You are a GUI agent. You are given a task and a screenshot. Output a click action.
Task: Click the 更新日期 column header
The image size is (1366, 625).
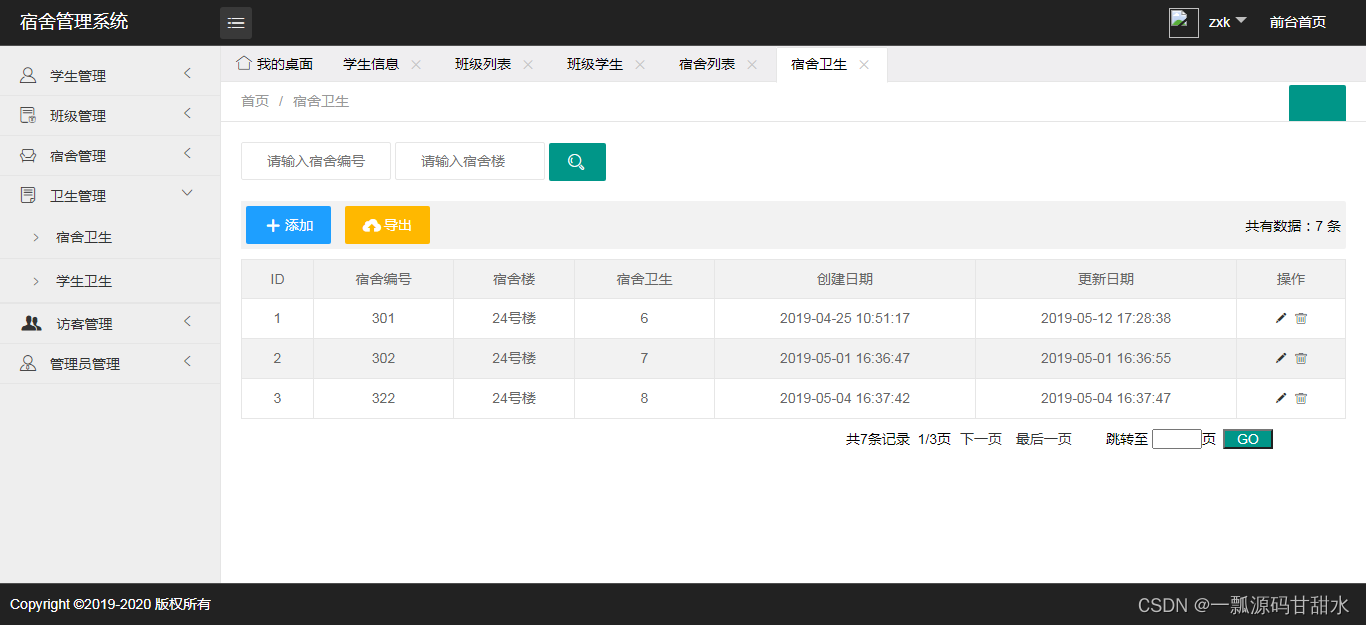[1106, 279]
